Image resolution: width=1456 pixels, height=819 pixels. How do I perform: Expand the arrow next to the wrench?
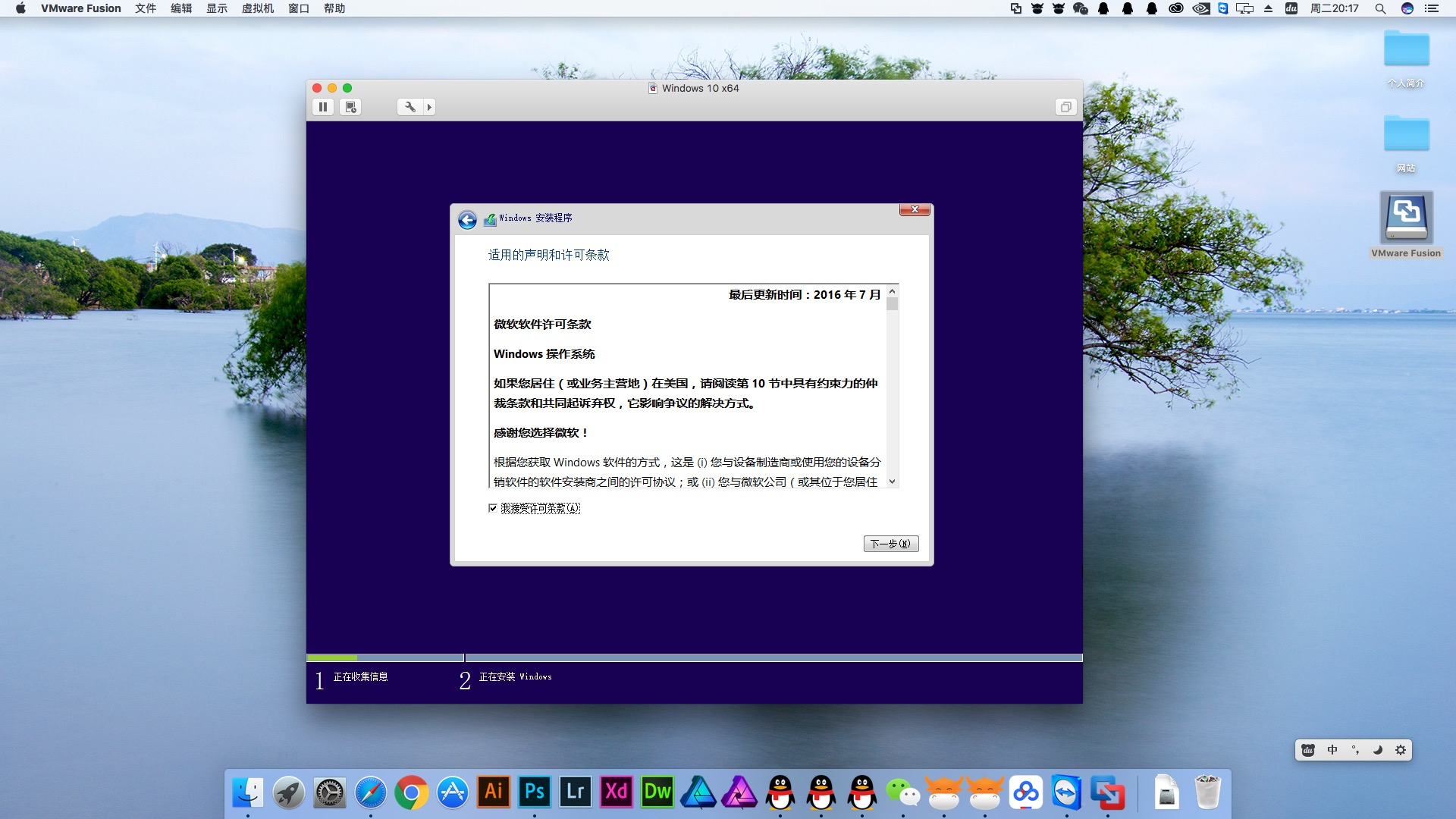click(x=429, y=107)
